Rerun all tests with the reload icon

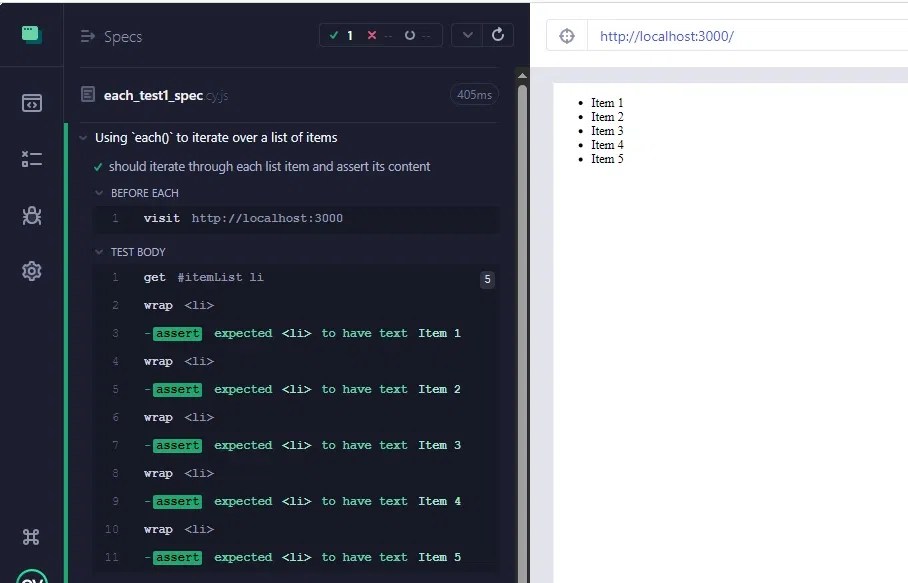(x=497, y=34)
